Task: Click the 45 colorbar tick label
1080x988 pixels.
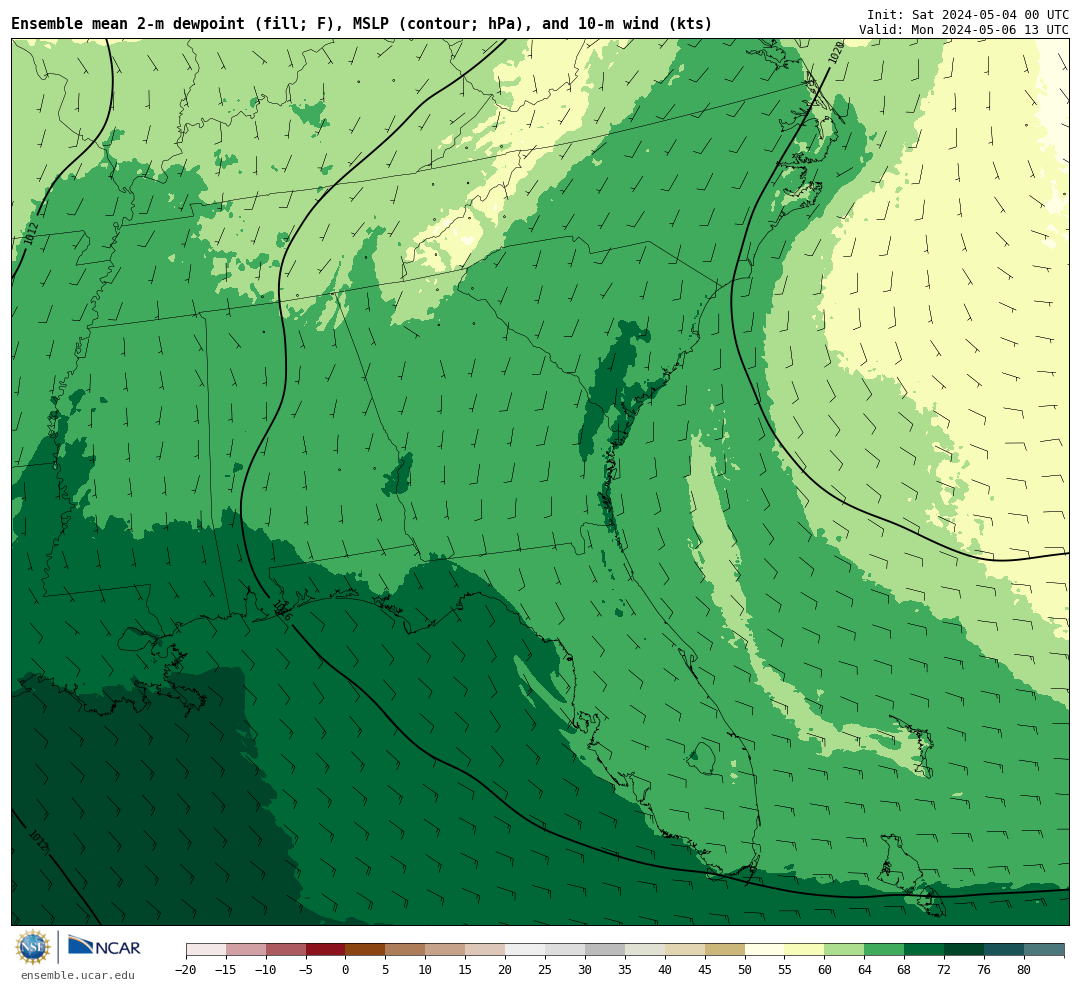Action: [x=705, y=970]
